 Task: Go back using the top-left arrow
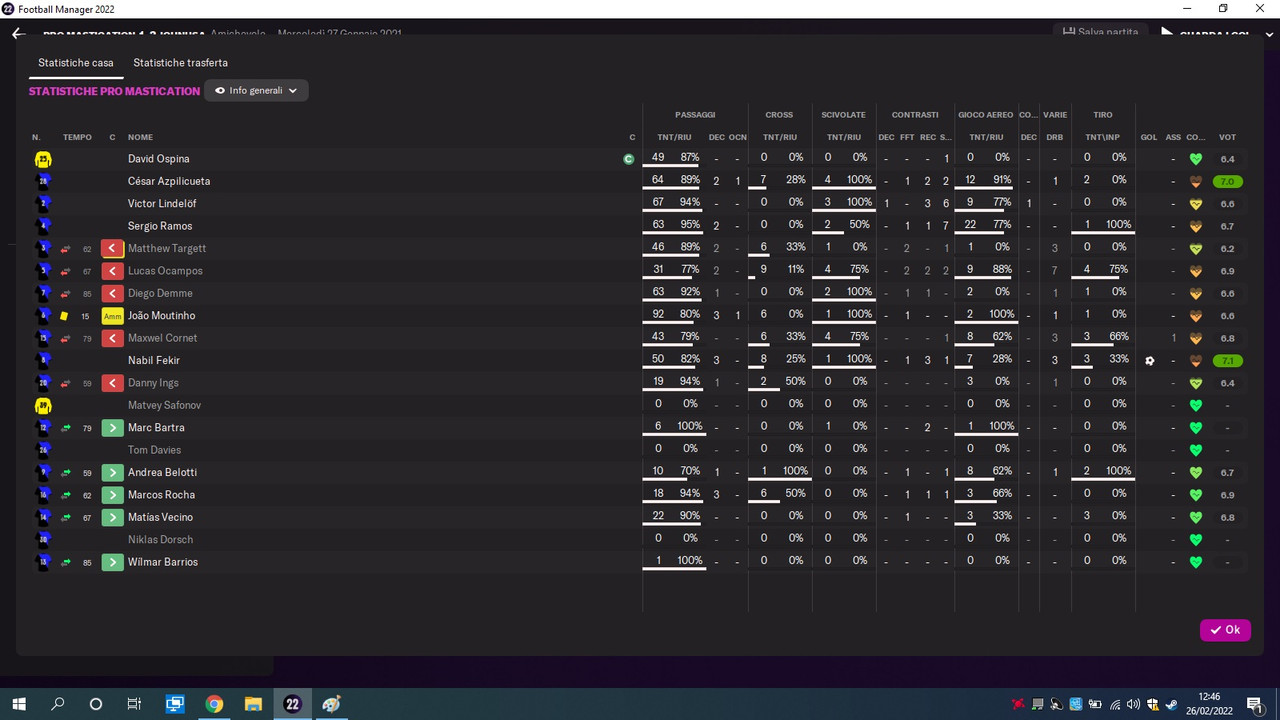tap(18, 34)
